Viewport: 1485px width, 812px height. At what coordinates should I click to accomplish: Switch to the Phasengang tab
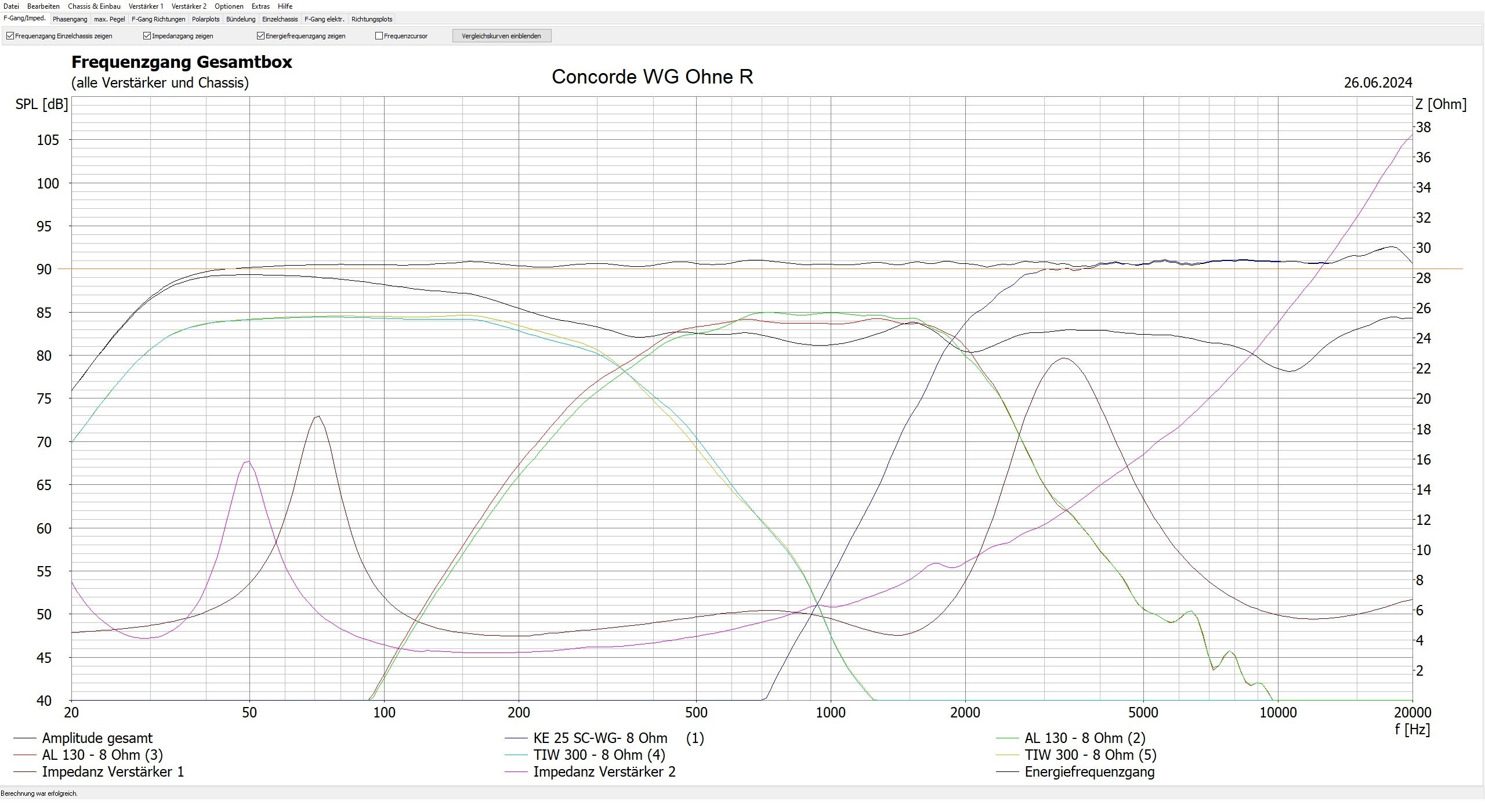coord(70,19)
